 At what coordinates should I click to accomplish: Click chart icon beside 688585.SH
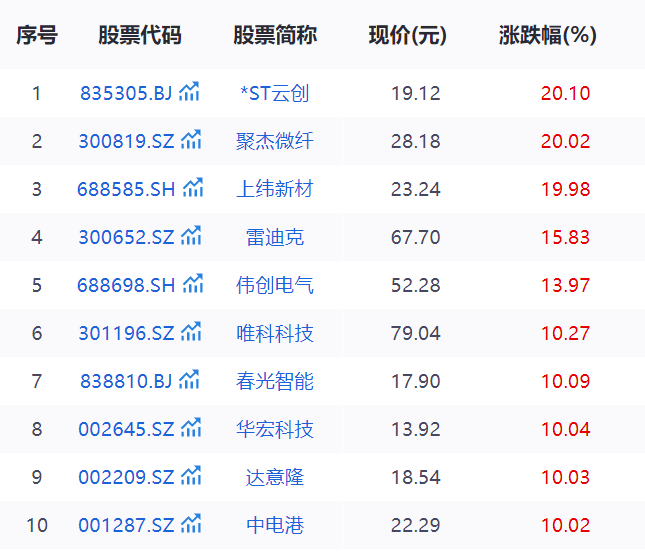193,189
